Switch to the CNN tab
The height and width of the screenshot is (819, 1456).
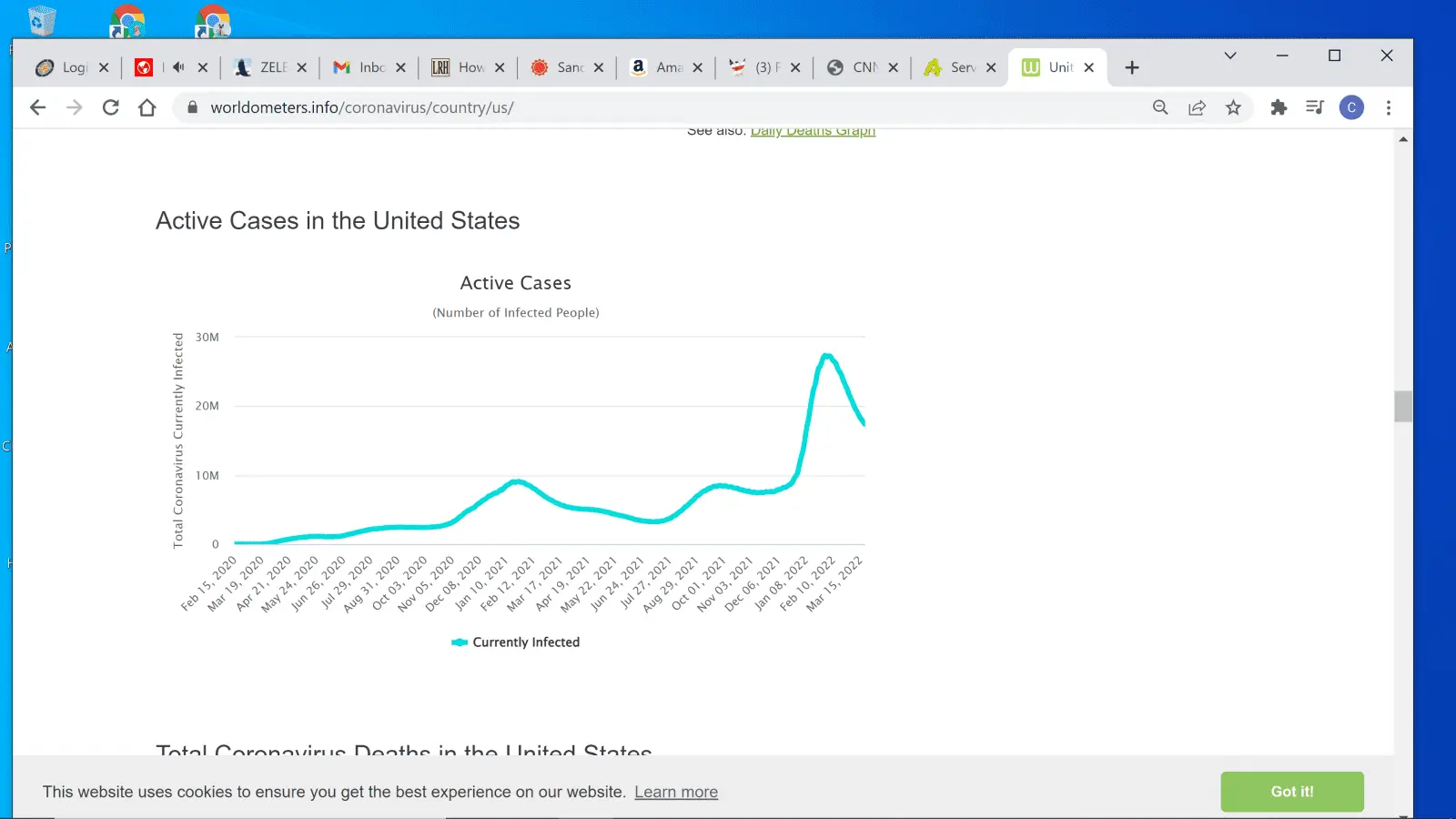click(x=855, y=67)
